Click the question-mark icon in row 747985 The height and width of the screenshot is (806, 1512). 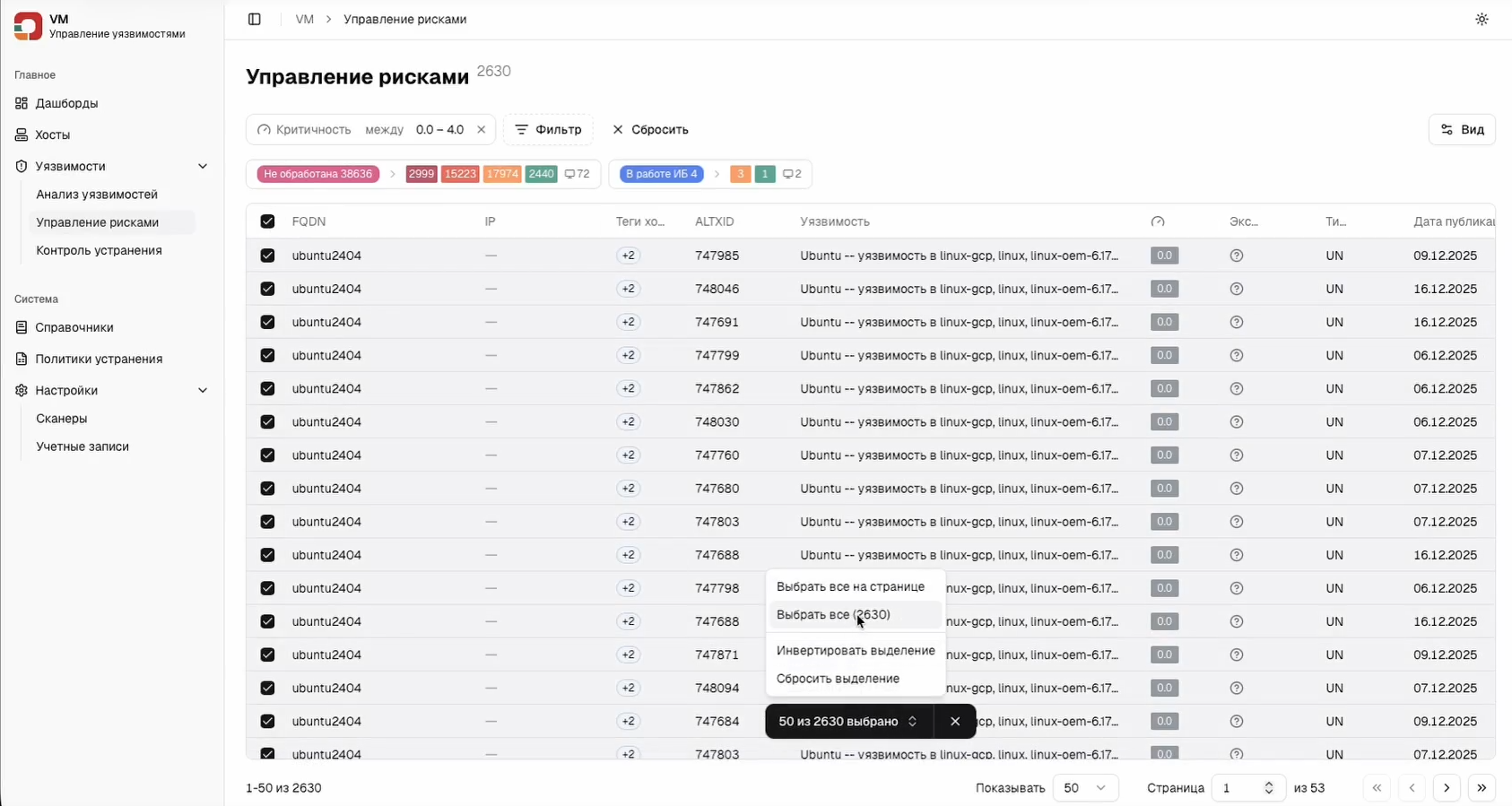[x=1237, y=256]
